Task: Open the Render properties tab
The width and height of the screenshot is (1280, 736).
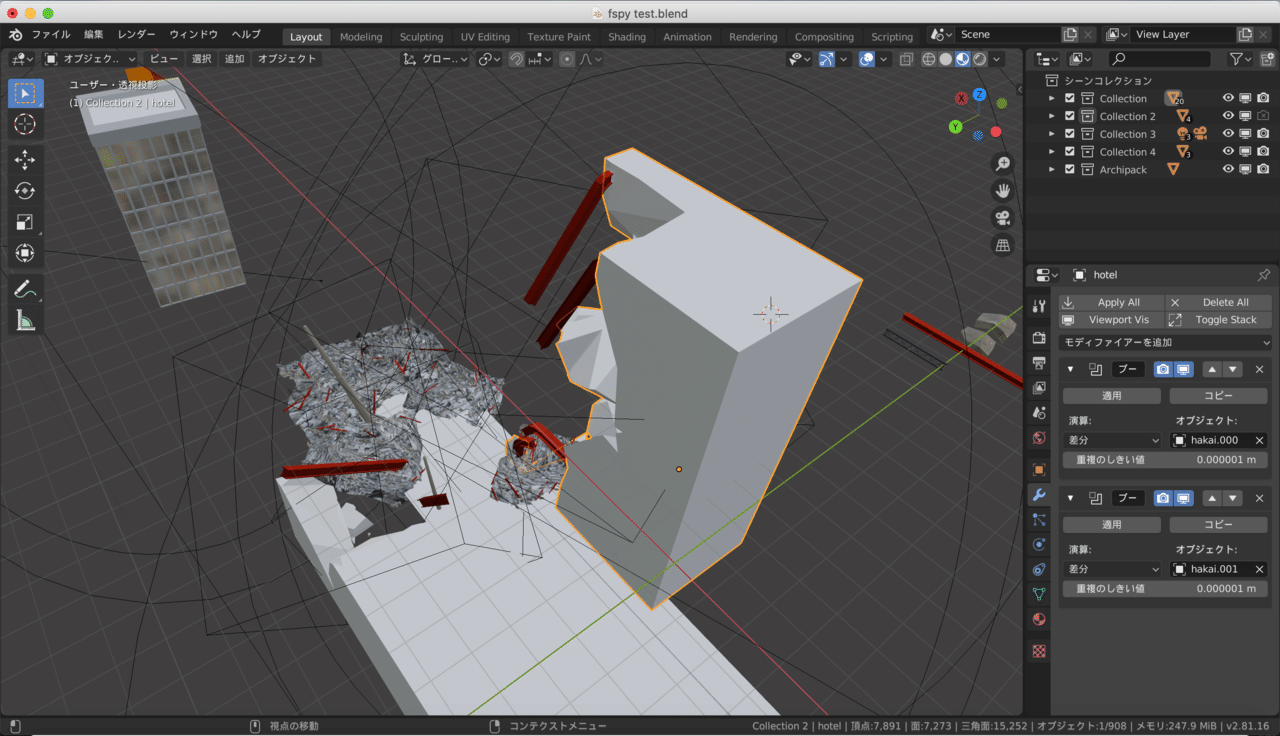Action: [x=1039, y=338]
